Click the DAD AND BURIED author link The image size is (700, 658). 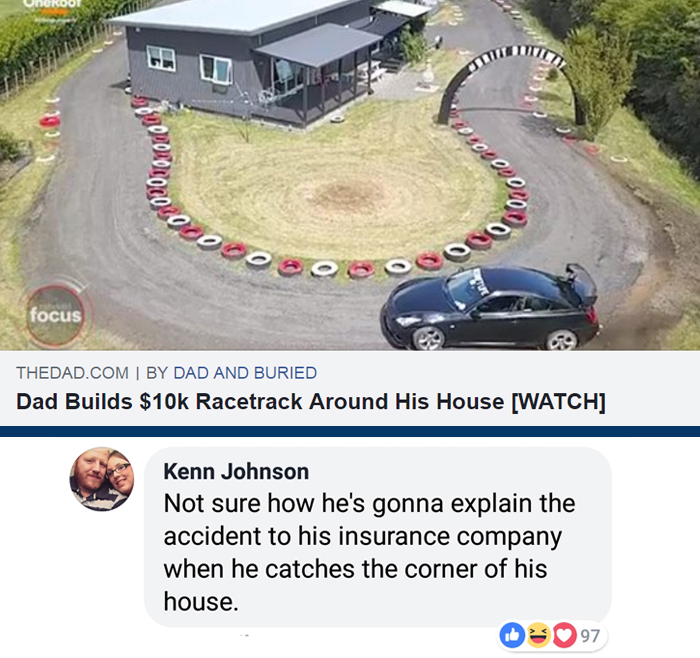click(245, 373)
